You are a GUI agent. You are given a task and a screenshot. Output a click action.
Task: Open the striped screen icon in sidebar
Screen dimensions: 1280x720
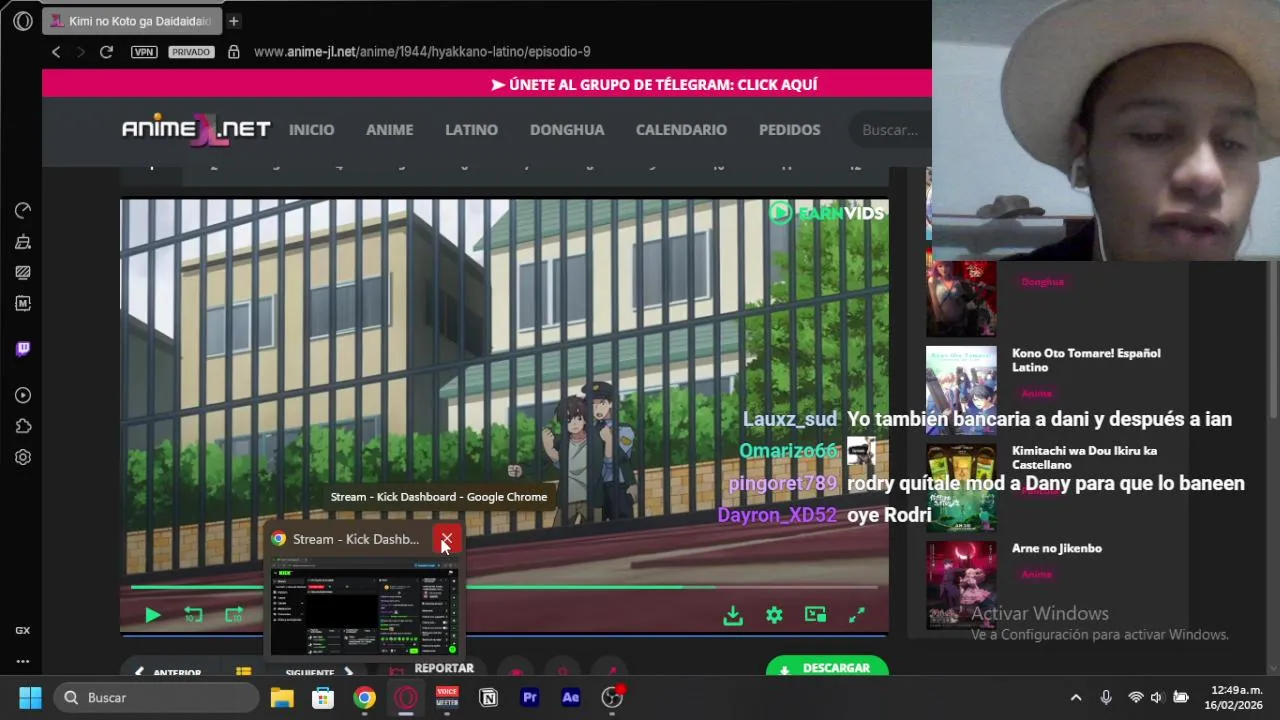(x=23, y=272)
